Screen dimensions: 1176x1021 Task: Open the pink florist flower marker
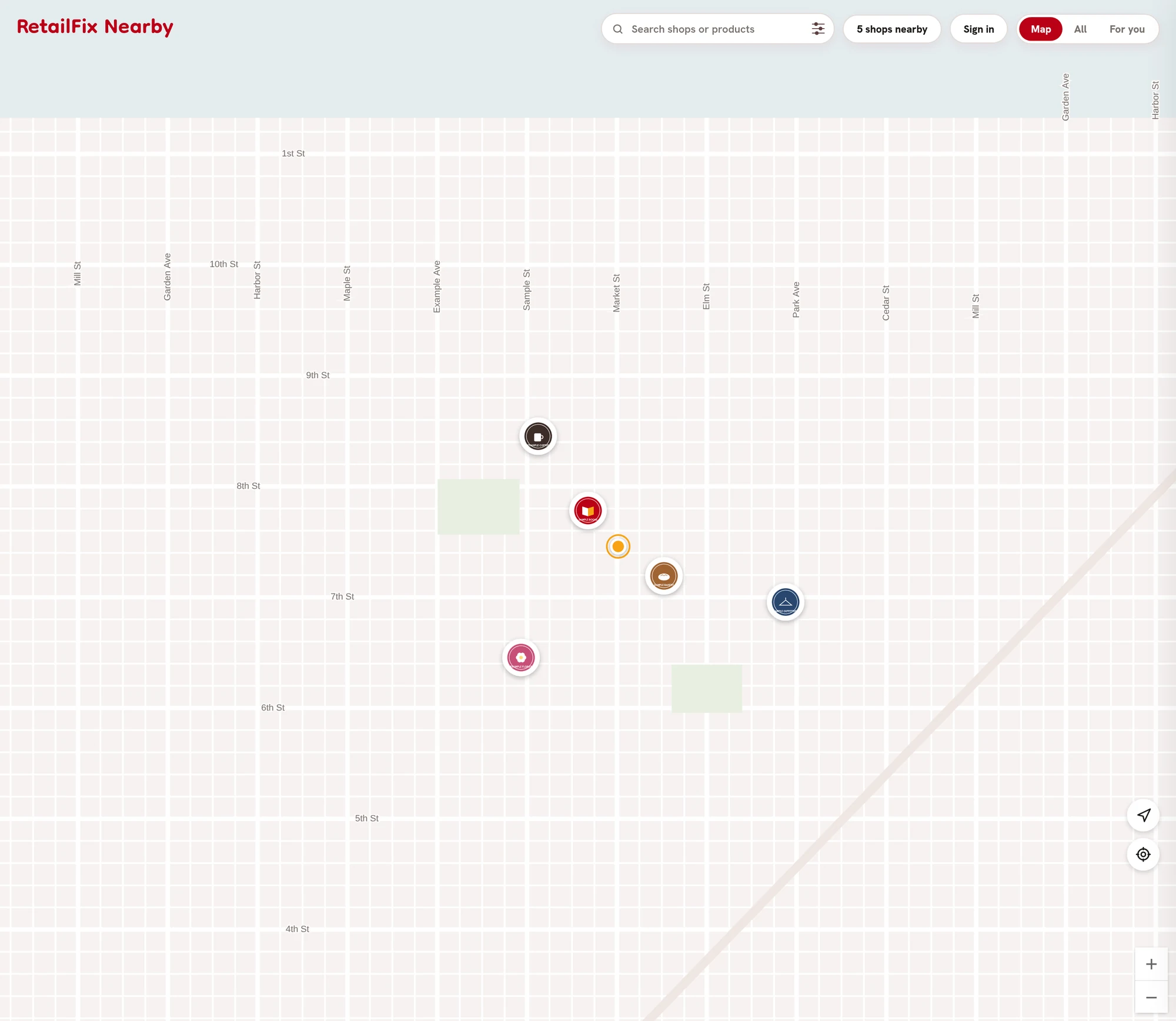coord(521,657)
